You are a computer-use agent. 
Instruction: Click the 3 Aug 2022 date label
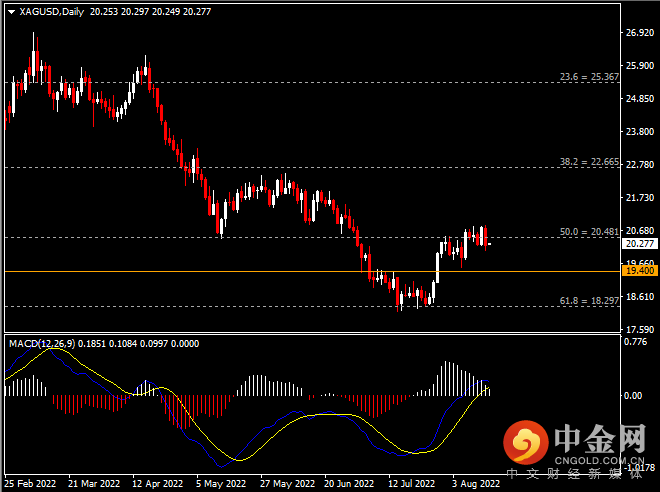(476, 484)
